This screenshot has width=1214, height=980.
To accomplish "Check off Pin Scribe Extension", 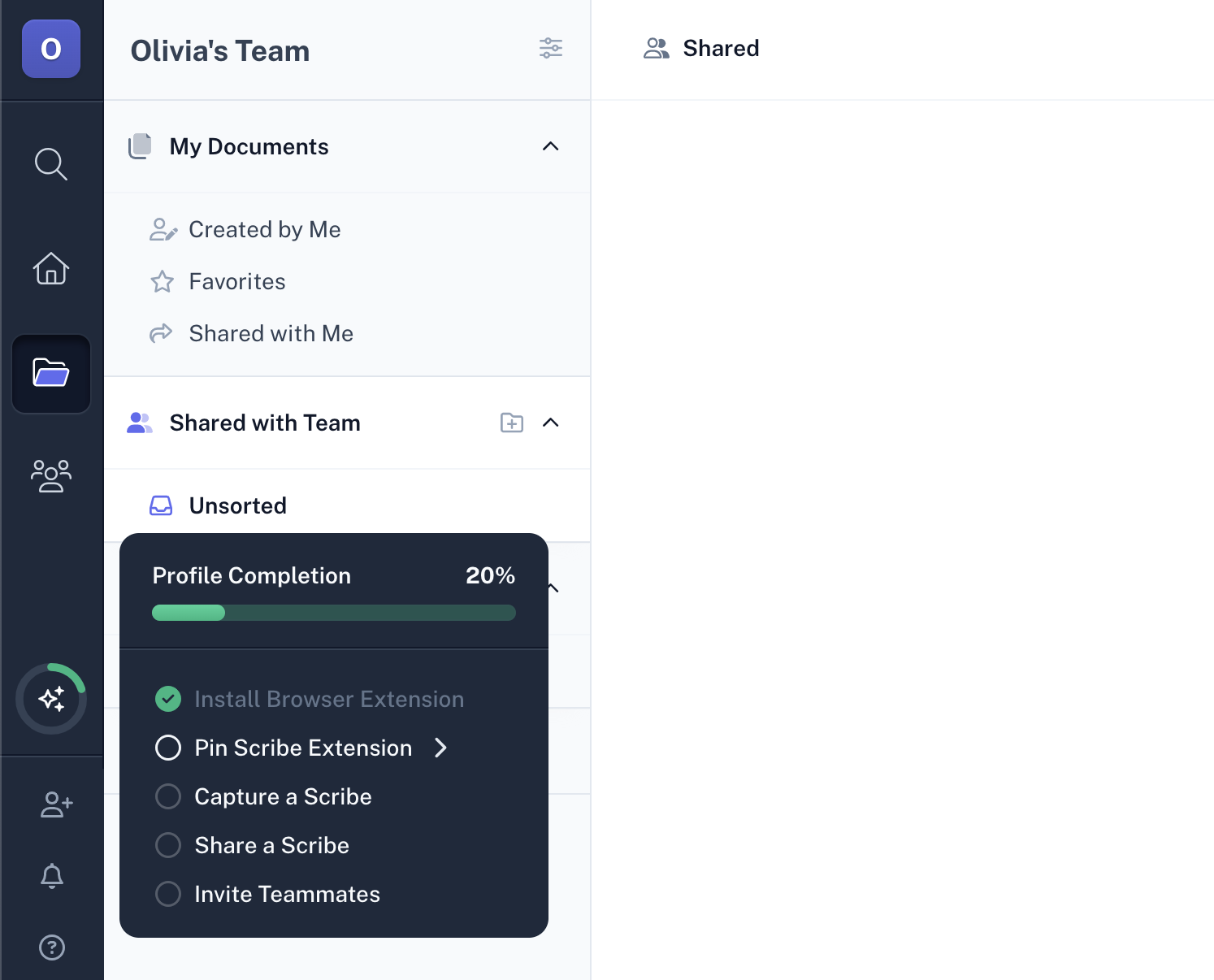I will pos(168,748).
